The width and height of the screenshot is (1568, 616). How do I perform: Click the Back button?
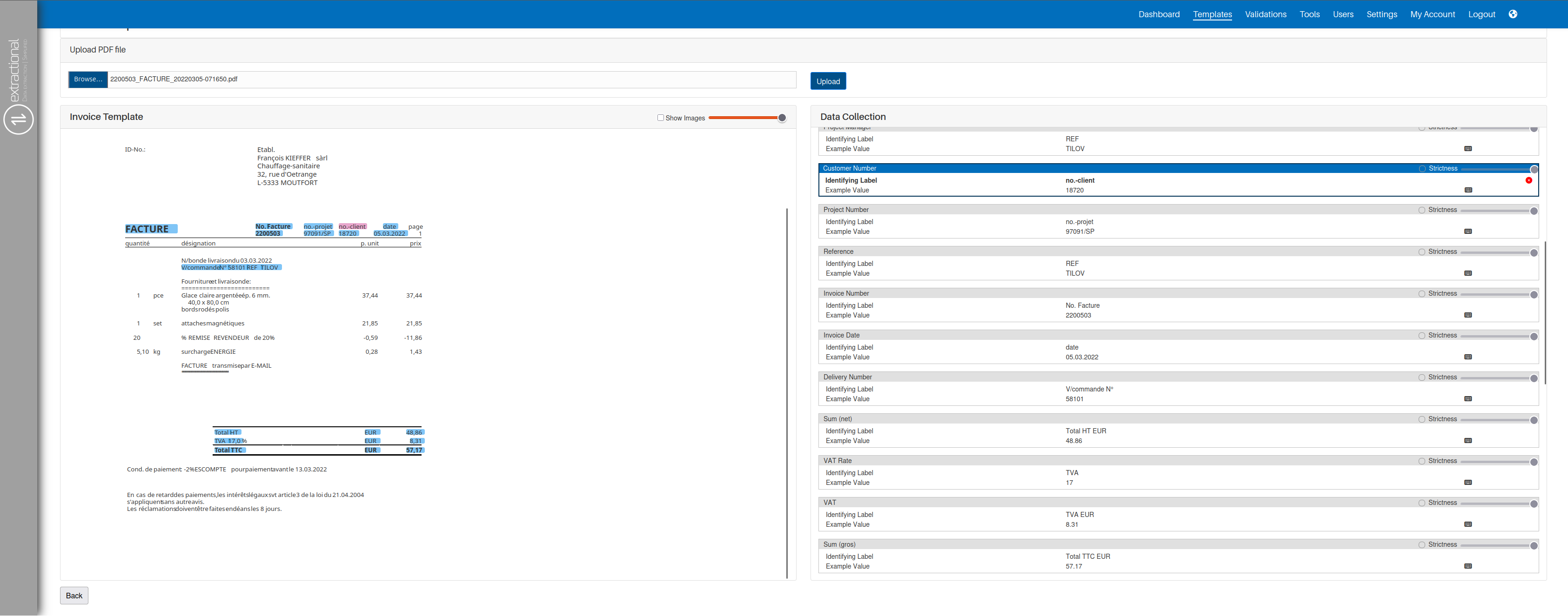(74, 596)
